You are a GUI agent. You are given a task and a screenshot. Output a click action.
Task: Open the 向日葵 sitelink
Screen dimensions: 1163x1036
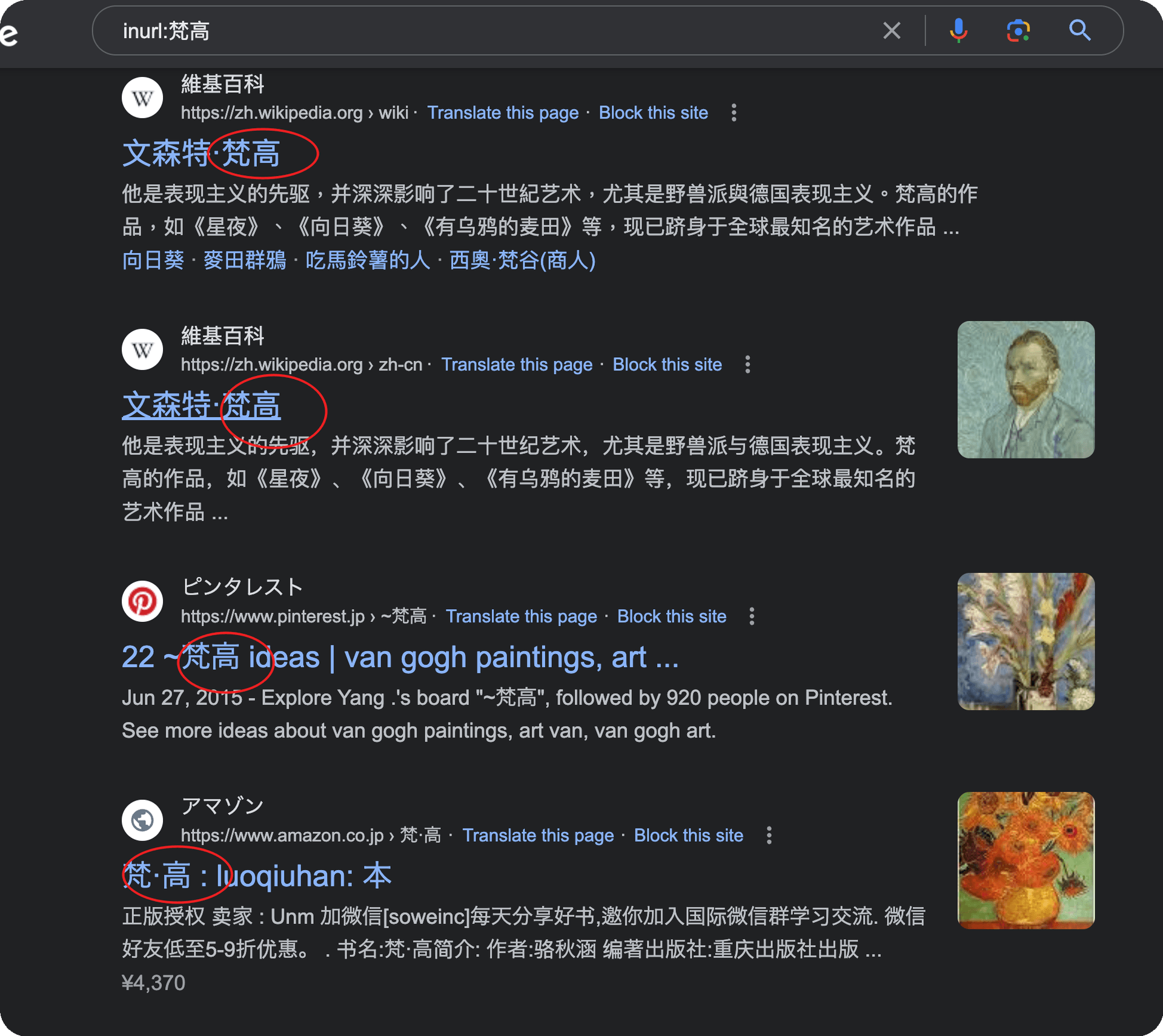[x=153, y=260]
